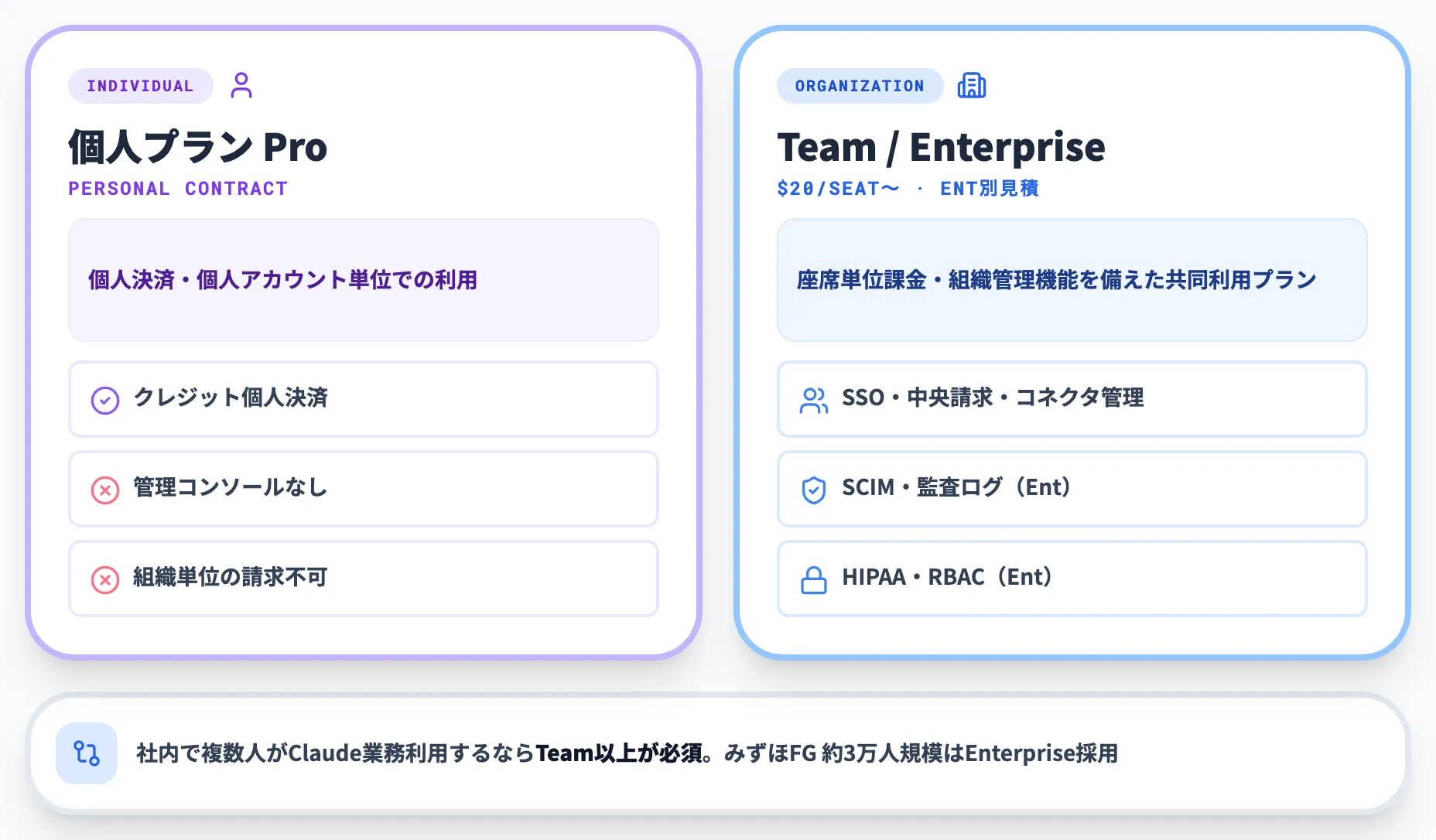The image size is (1436, 840).
Task: Click 個人決済・個人アカウント単位での利用 description
Action: (x=282, y=279)
